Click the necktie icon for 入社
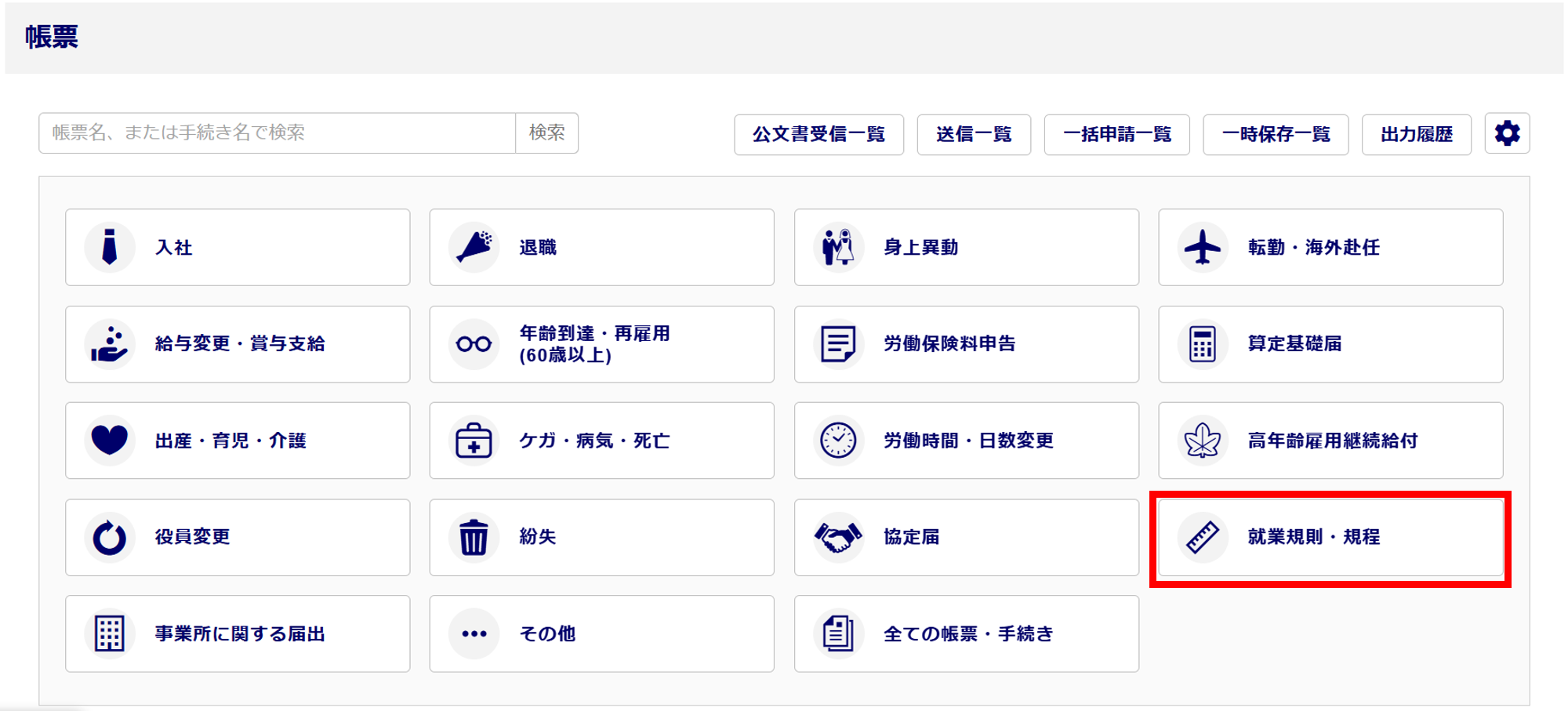 coord(110,247)
